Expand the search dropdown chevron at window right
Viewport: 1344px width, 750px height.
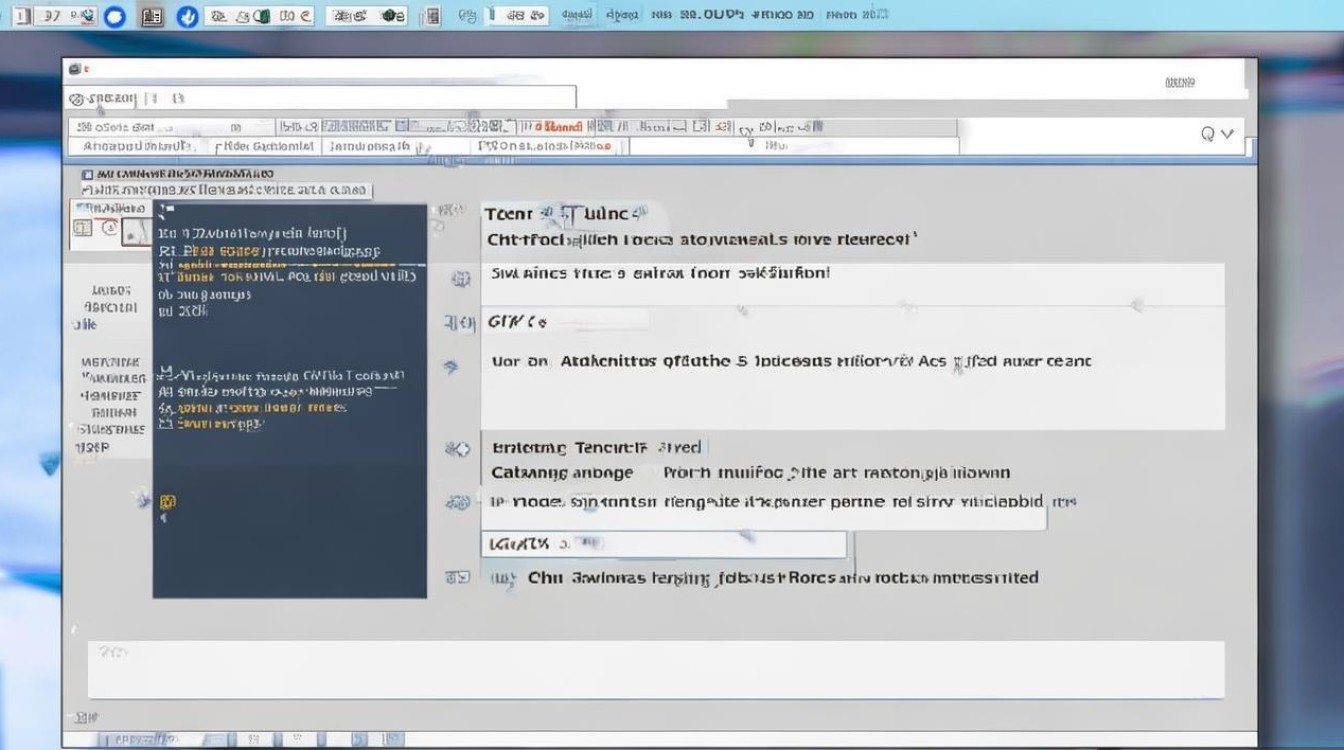click(x=1228, y=133)
